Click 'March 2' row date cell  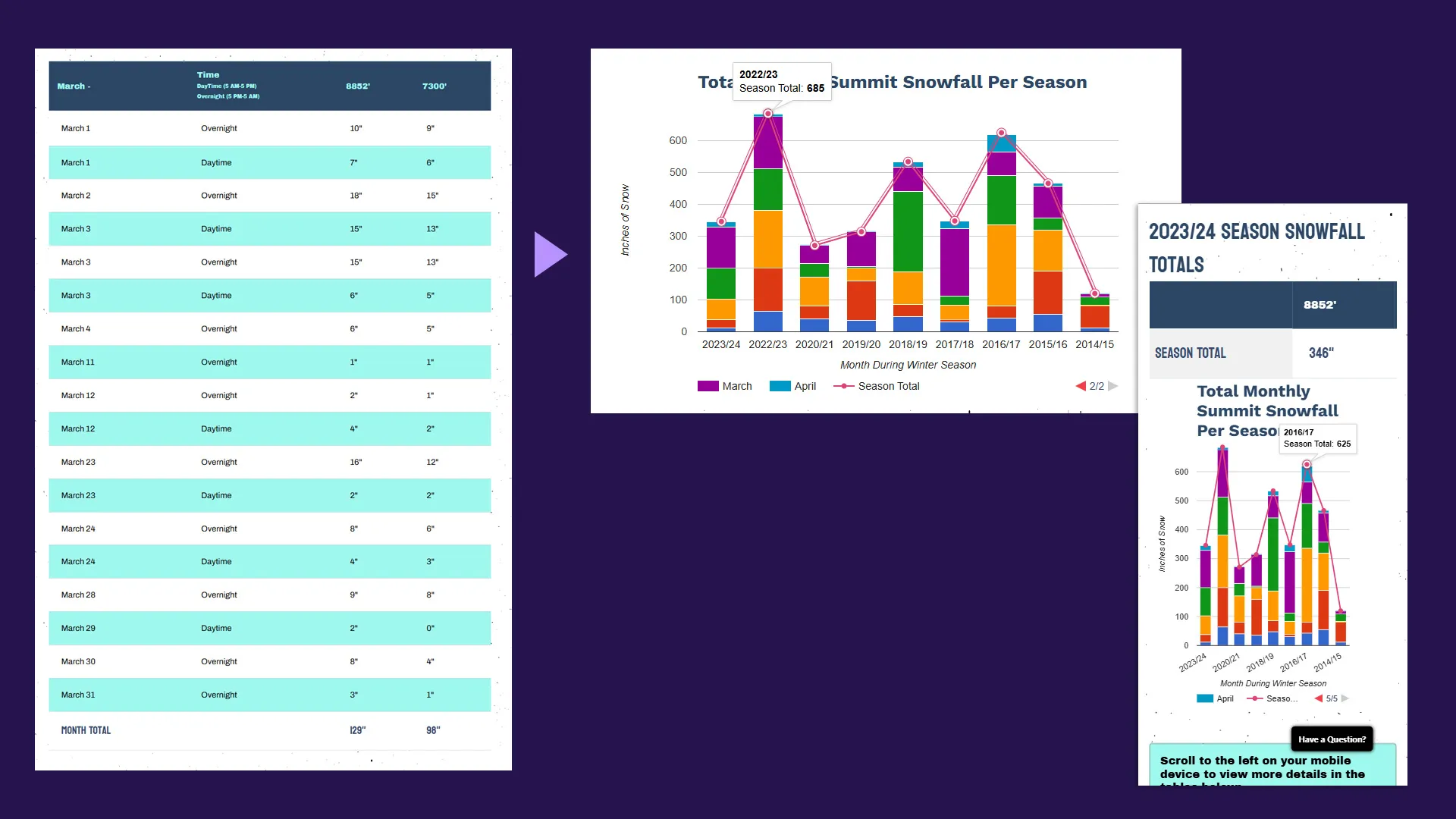point(76,196)
